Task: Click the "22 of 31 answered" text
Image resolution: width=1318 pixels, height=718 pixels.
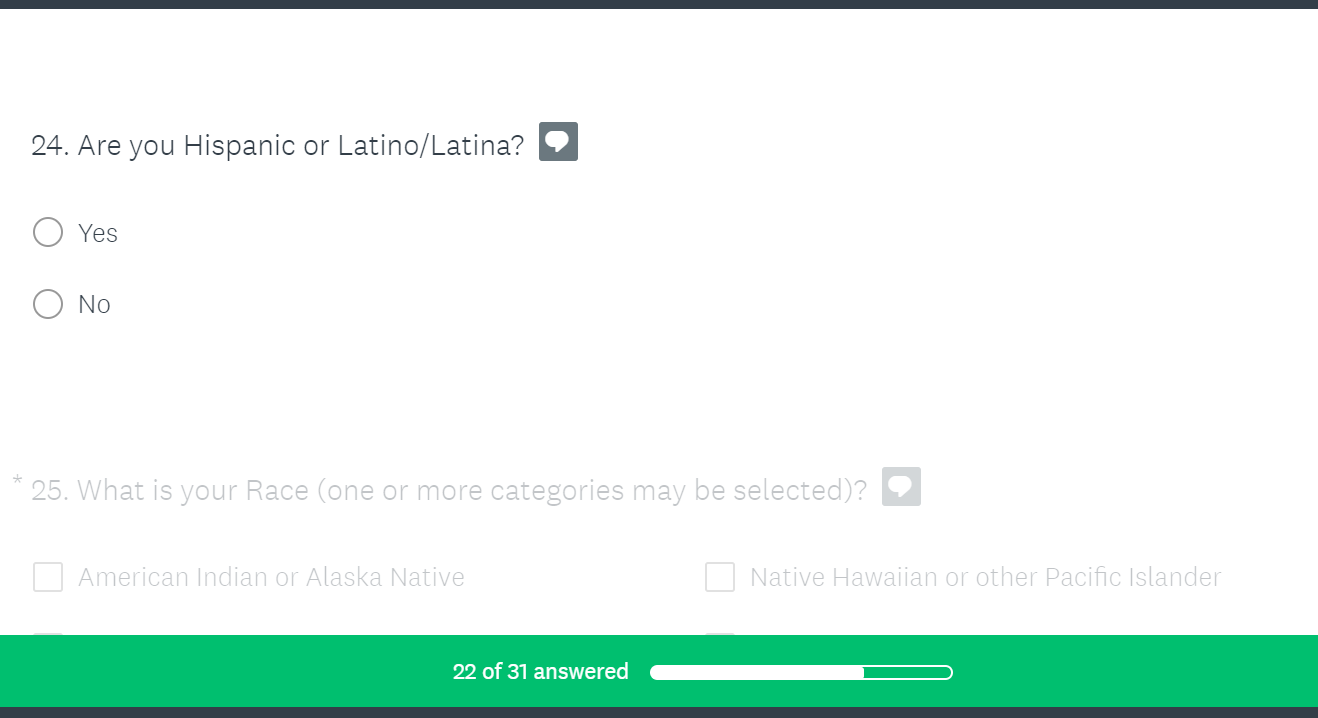Action: point(540,672)
